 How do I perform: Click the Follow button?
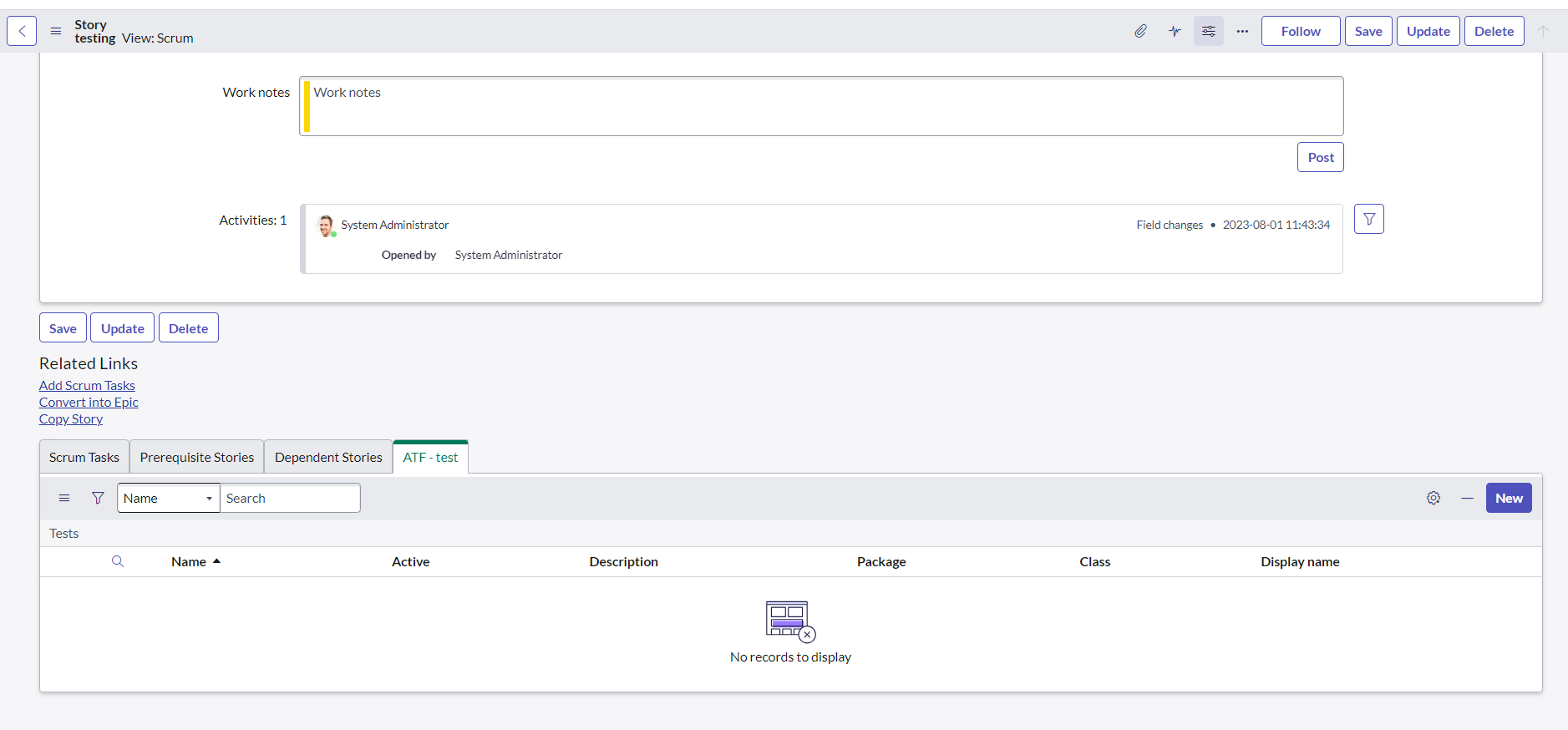1300,31
